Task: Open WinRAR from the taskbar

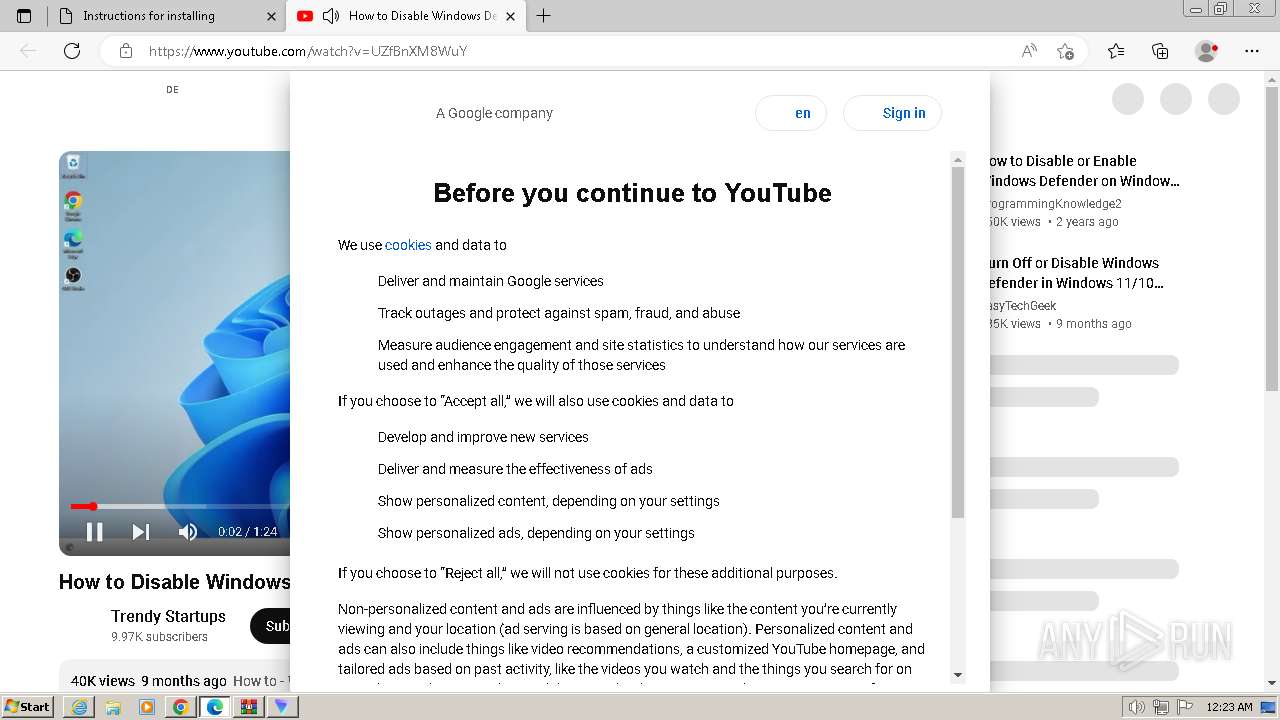Action: tap(248, 707)
